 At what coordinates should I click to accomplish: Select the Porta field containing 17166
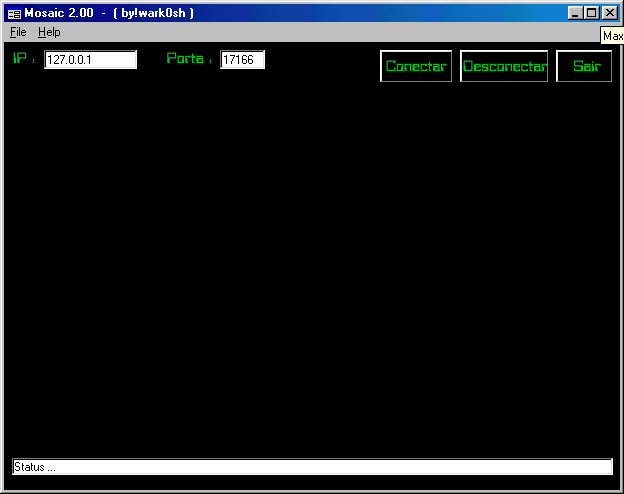click(242, 60)
